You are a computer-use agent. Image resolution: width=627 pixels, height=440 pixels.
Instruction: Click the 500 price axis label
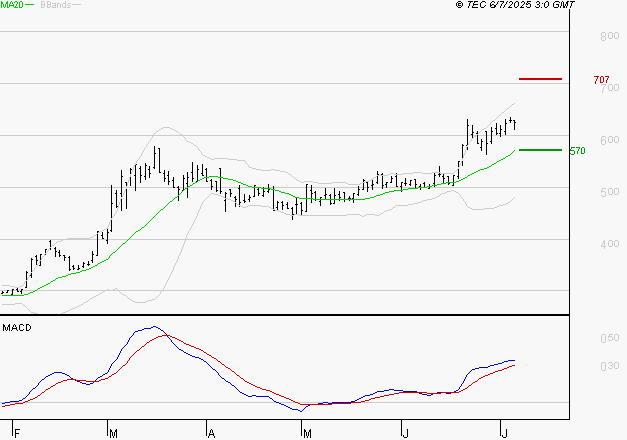pos(610,192)
